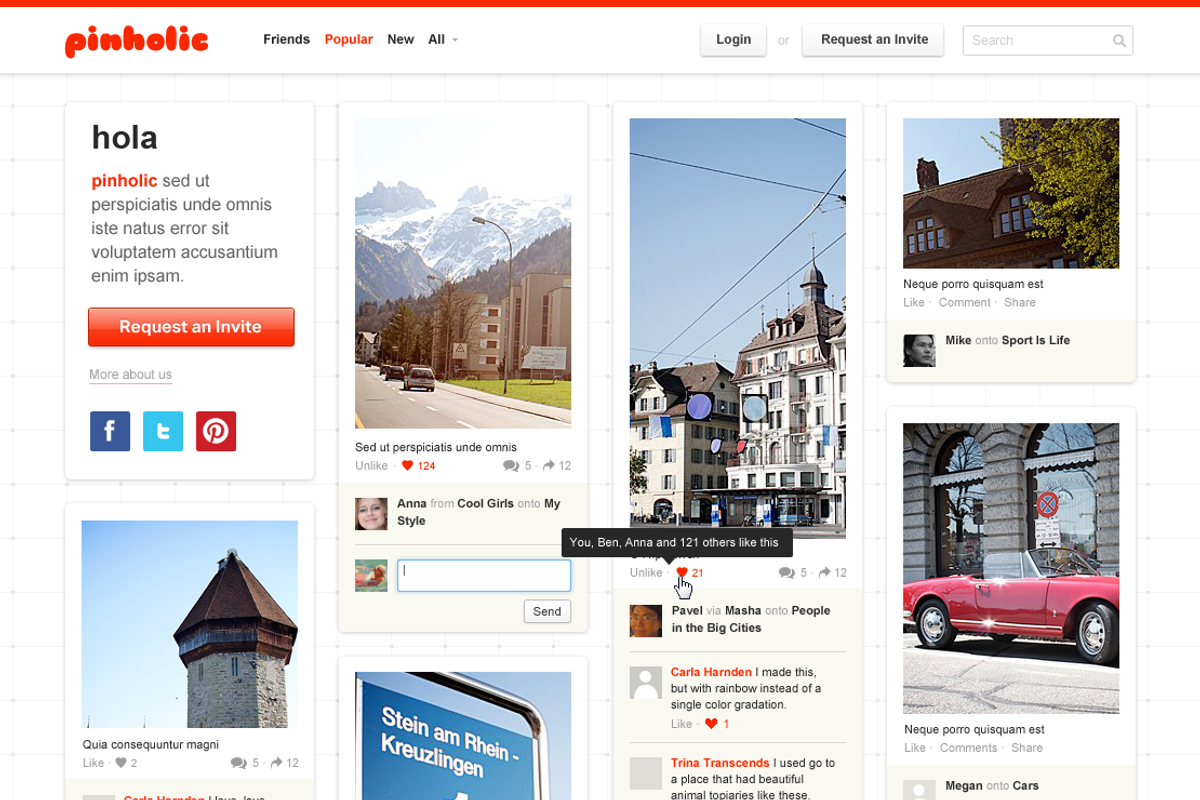The height and width of the screenshot is (800, 1200).
Task: Like the red car post
Action: 915,748
